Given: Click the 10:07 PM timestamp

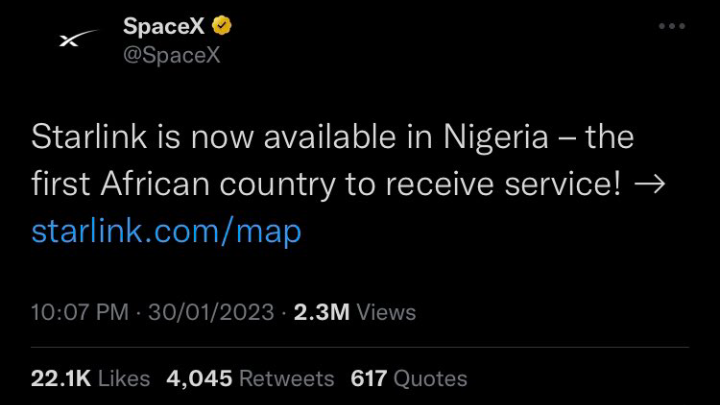Looking at the screenshot, I should click(x=80, y=312).
